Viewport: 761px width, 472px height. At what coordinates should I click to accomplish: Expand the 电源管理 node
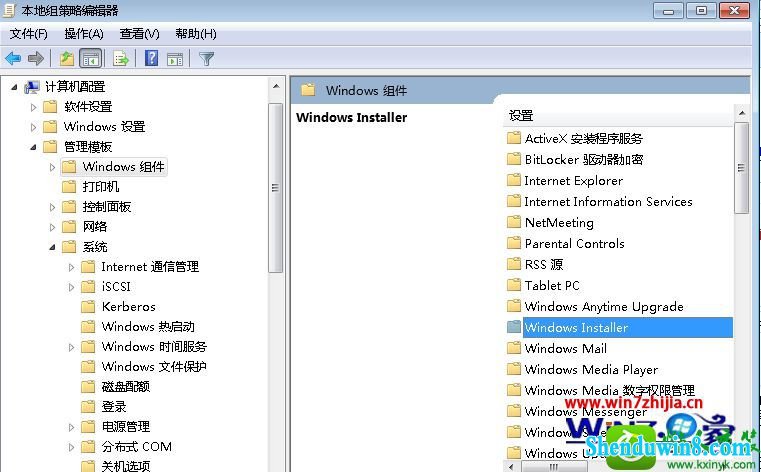71,427
